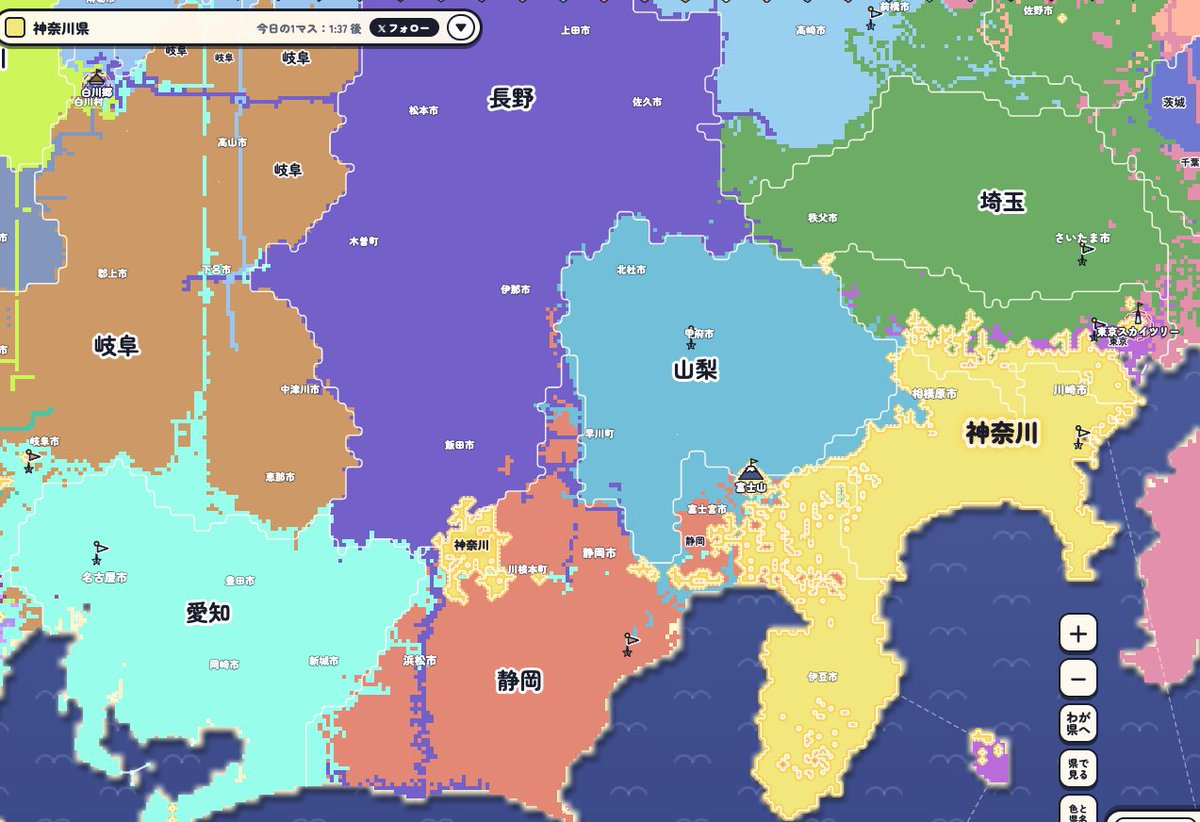Click the 秩父市 city label
The width and height of the screenshot is (1200, 822).
point(822,217)
